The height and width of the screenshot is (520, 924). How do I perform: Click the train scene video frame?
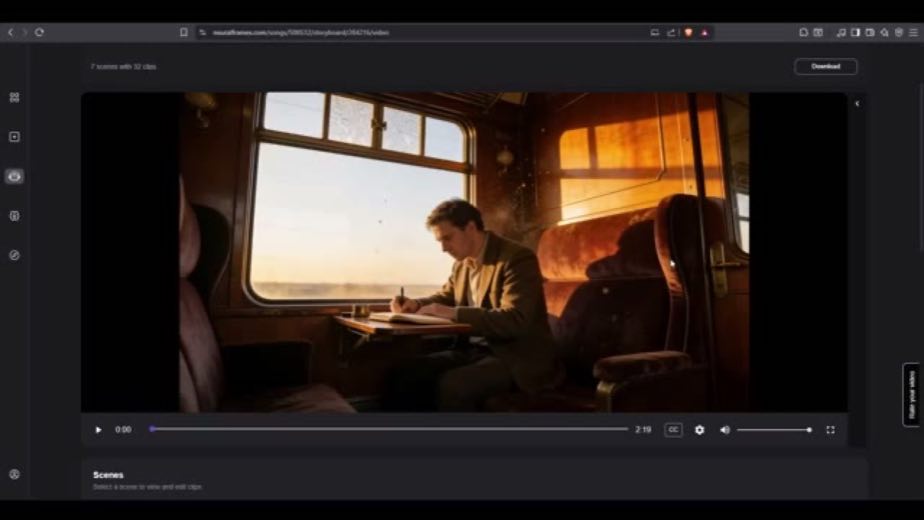pyautogui.click(x=464, y=252)
